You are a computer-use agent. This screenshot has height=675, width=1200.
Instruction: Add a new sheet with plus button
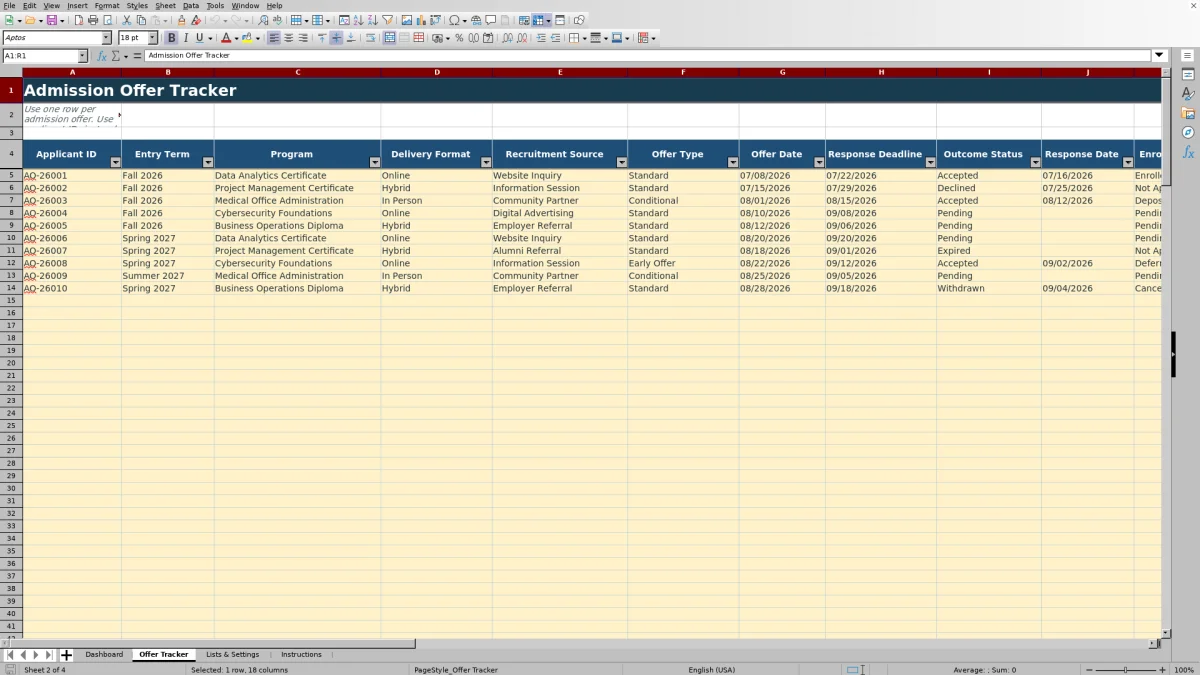point(67,655)
